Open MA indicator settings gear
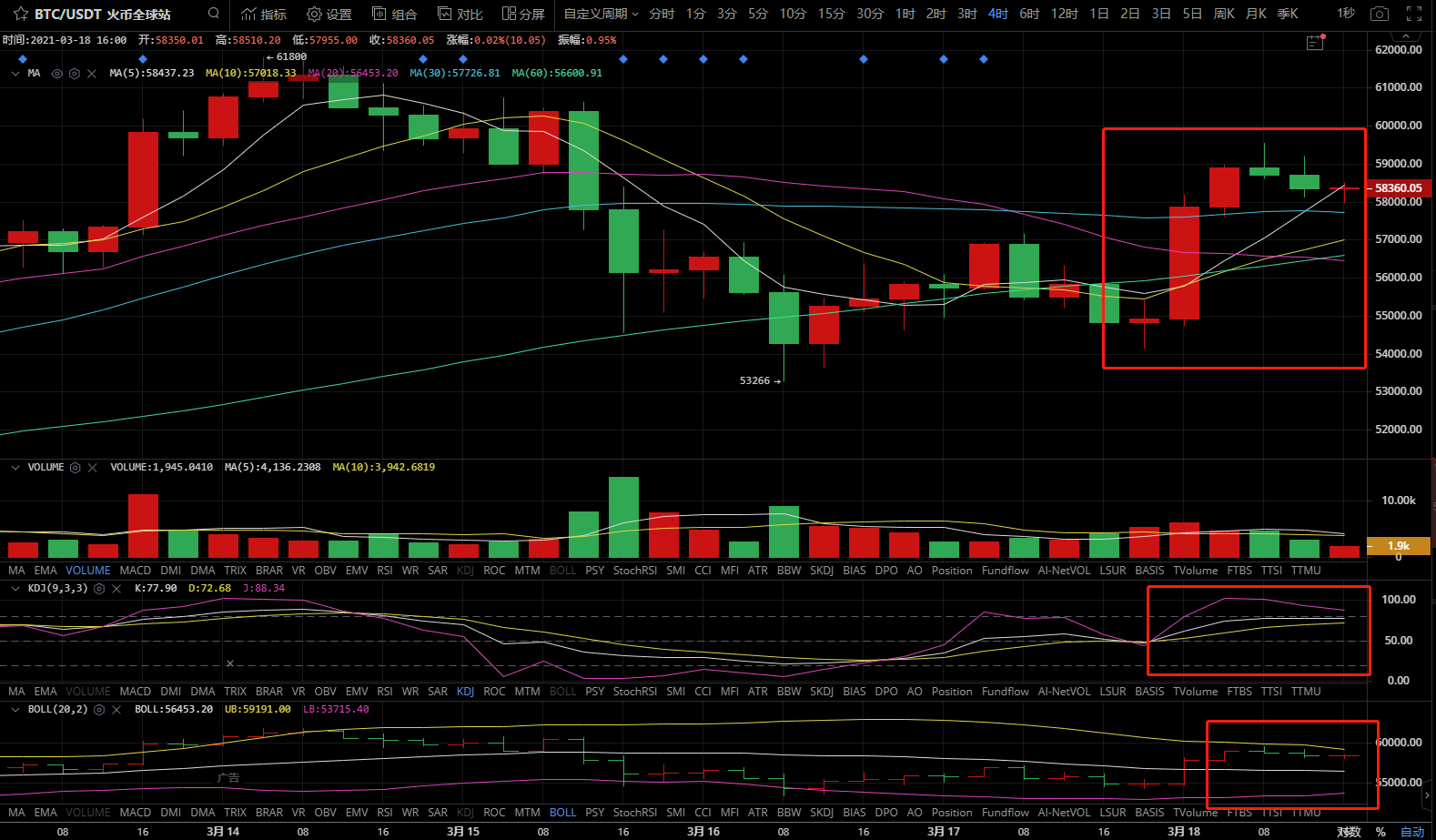 coord(75,74)
